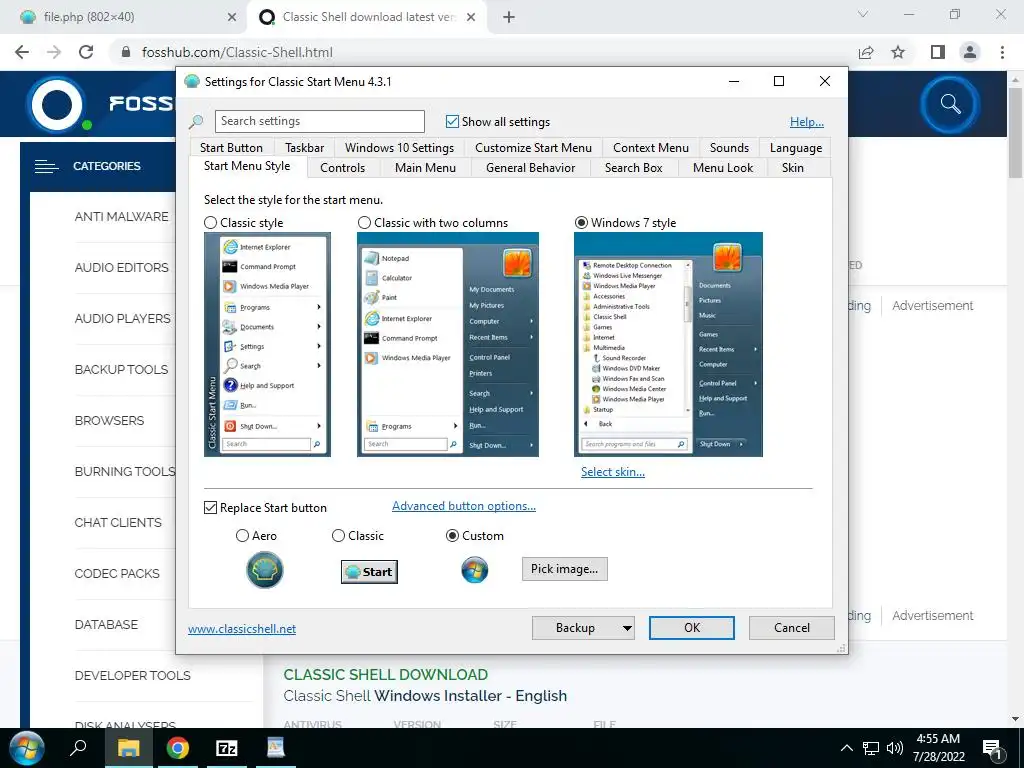Click the Custom Windows orb button image

pos(475,569)
